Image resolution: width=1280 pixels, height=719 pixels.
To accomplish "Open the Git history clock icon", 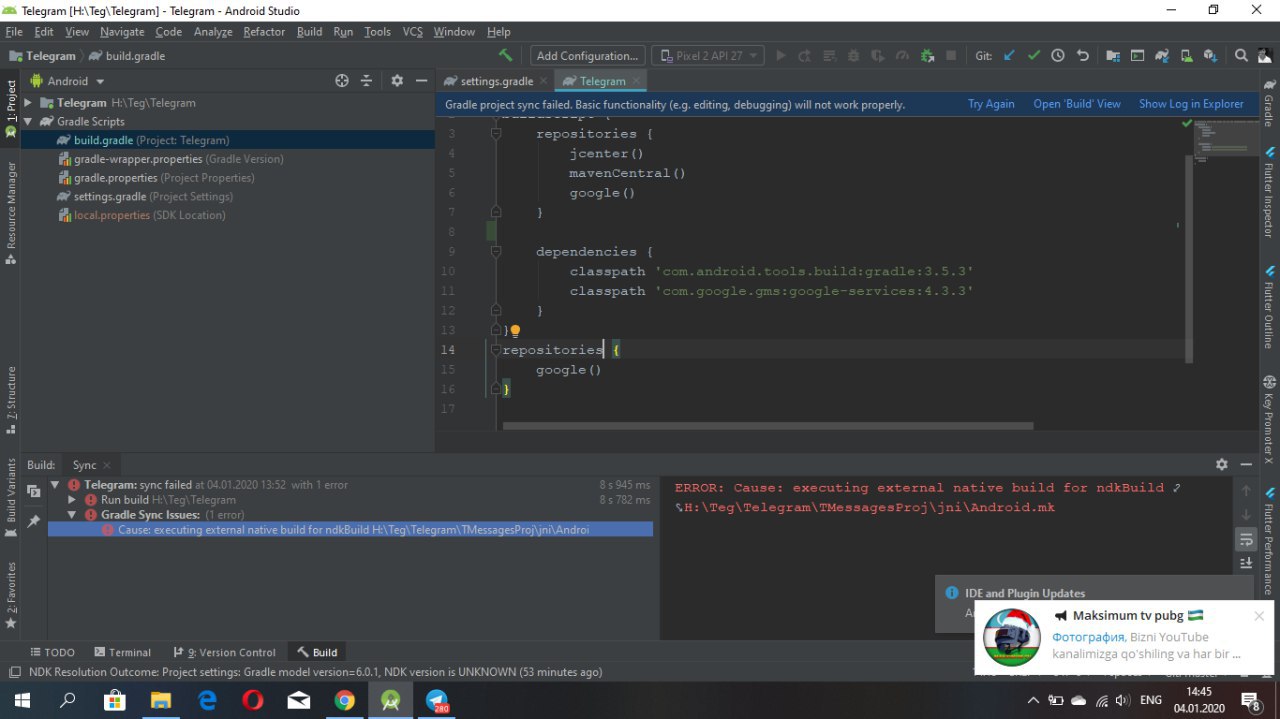I will [x=1058, y=56].
